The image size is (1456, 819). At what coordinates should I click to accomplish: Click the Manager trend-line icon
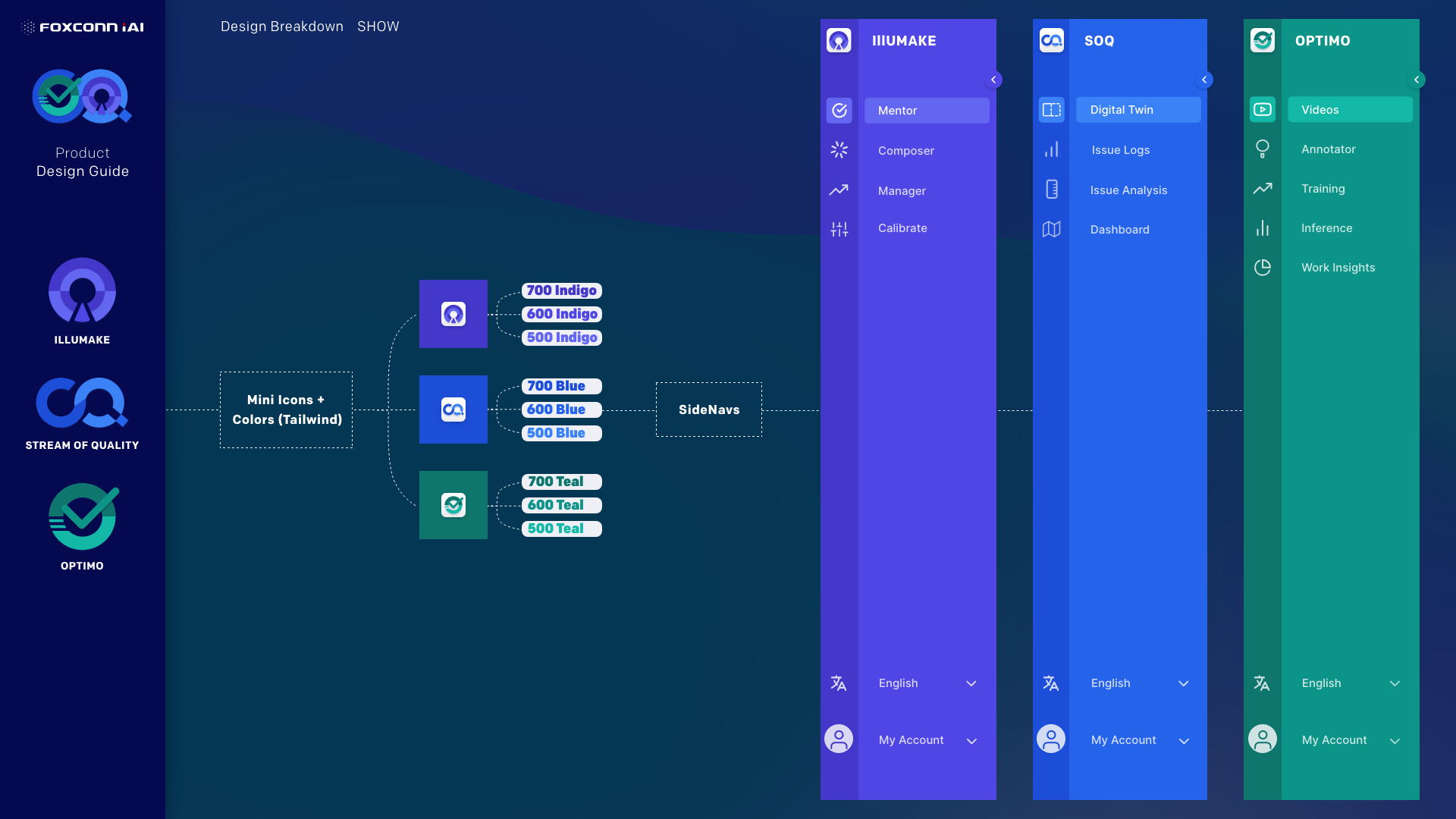click(839, 190)
